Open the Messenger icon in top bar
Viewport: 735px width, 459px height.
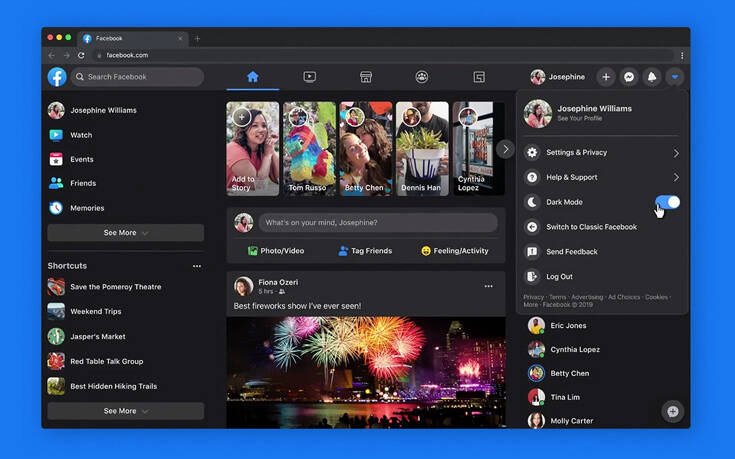629,77
